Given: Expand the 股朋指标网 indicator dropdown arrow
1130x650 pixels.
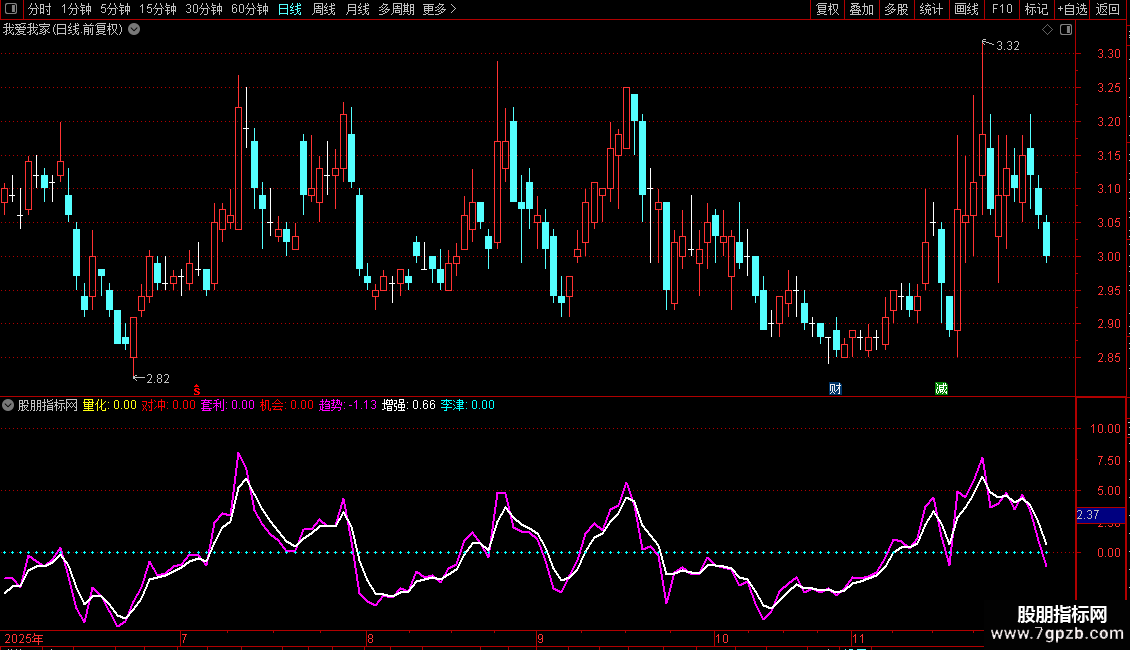Looking at the screenshot, I should tap(9, 405).
